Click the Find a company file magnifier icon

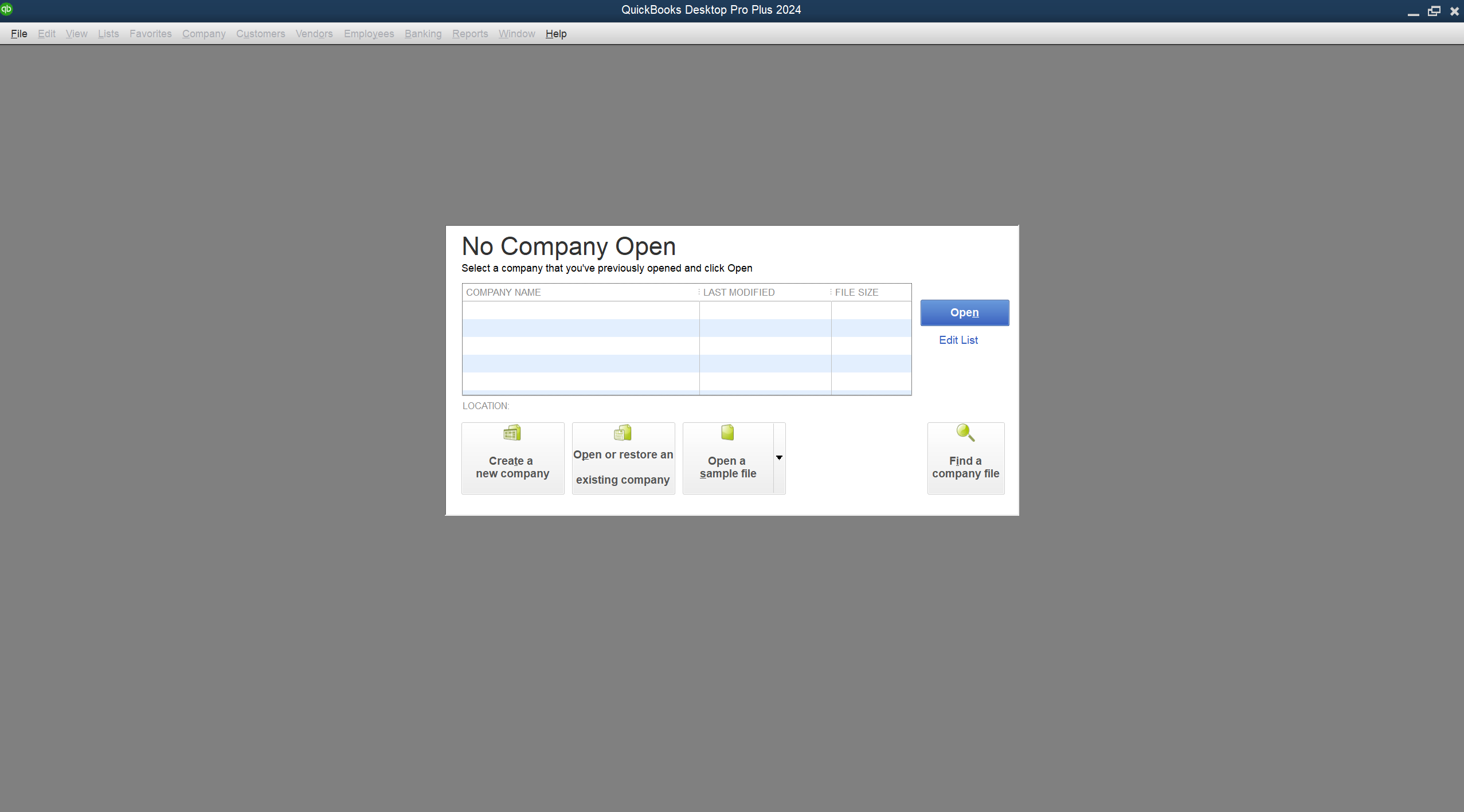tap(965, 433)
